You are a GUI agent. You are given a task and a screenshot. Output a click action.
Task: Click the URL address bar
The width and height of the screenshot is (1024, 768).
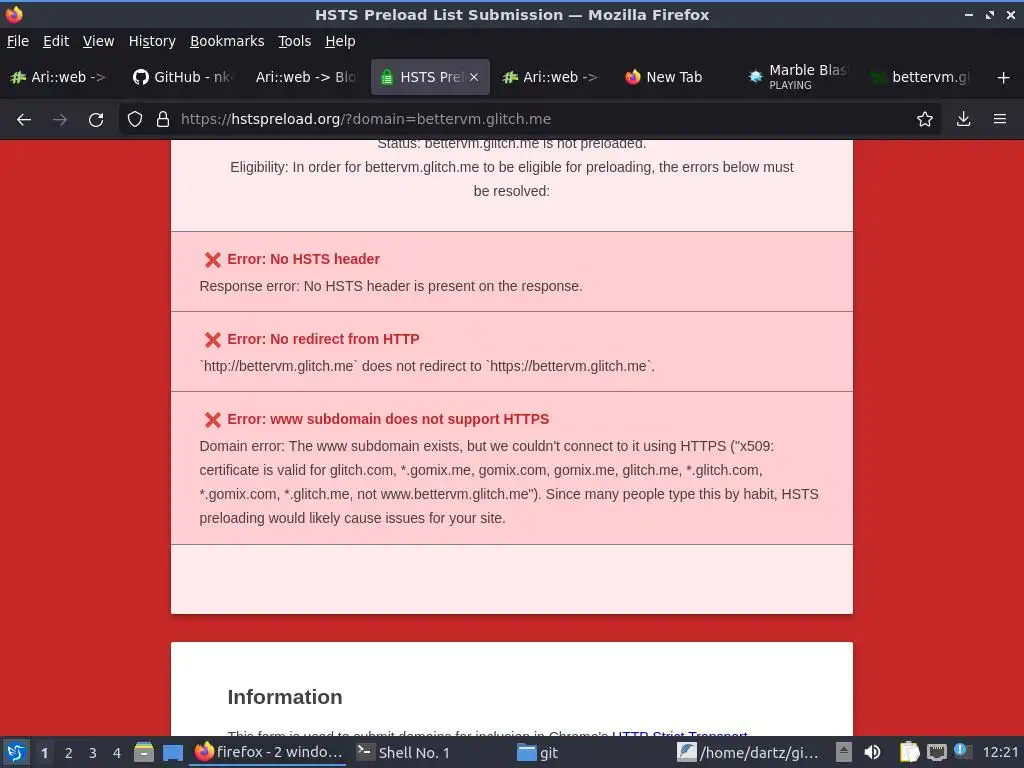tap(529, 119)
